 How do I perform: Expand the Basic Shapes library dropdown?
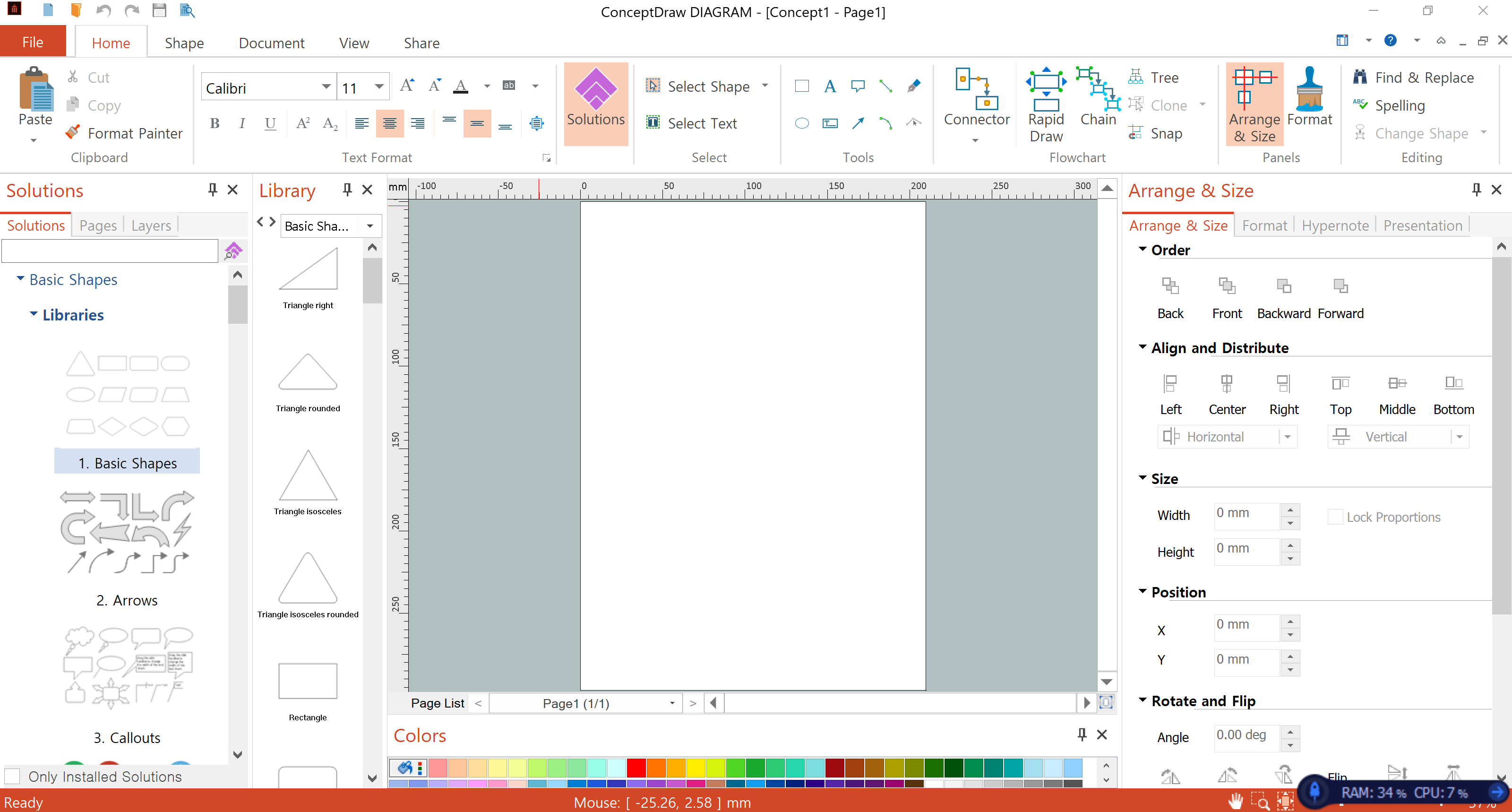370,226
